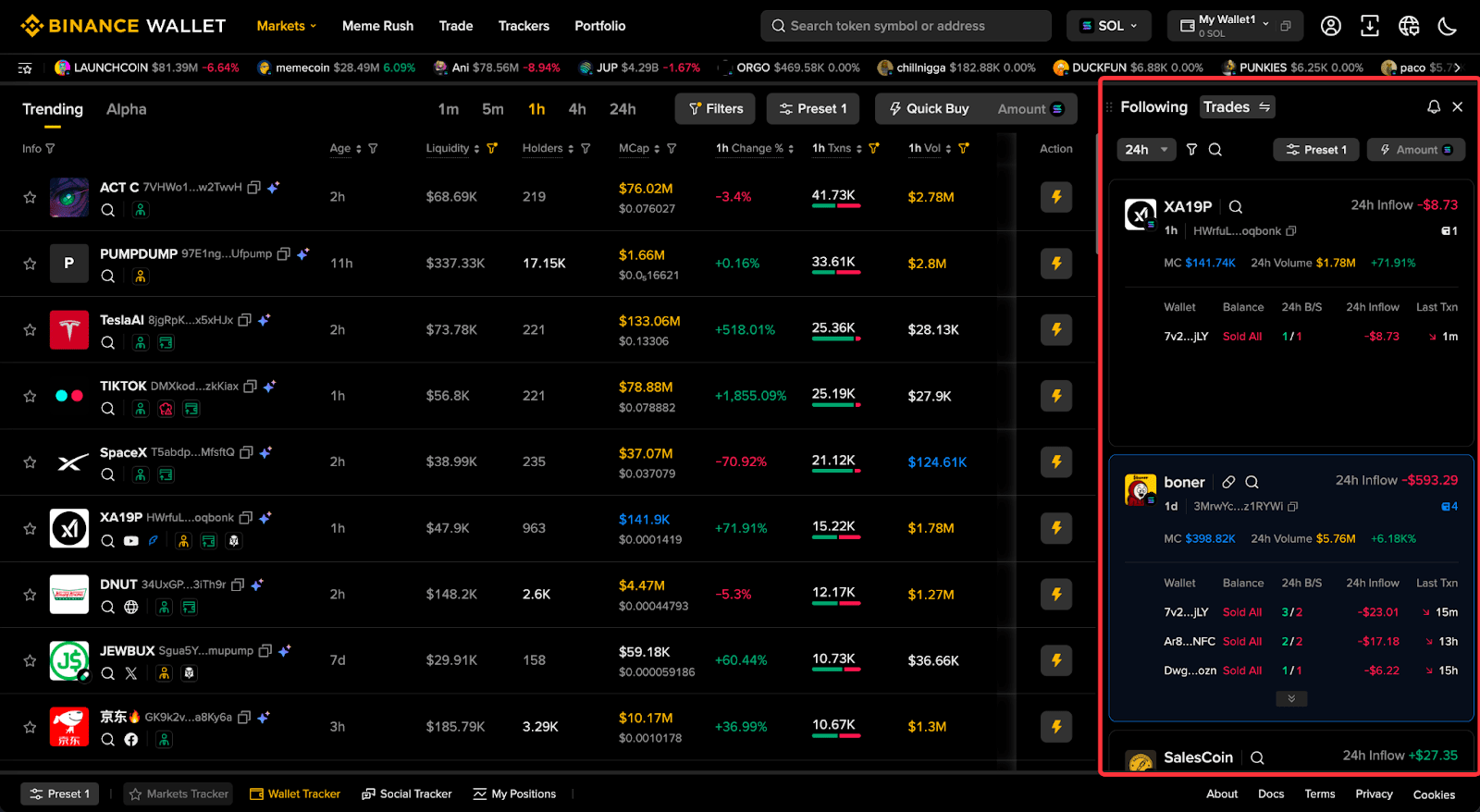Copy the My Wallet1 address
The height and width of the screenshot is (812, 1480).
[1286, 26]
